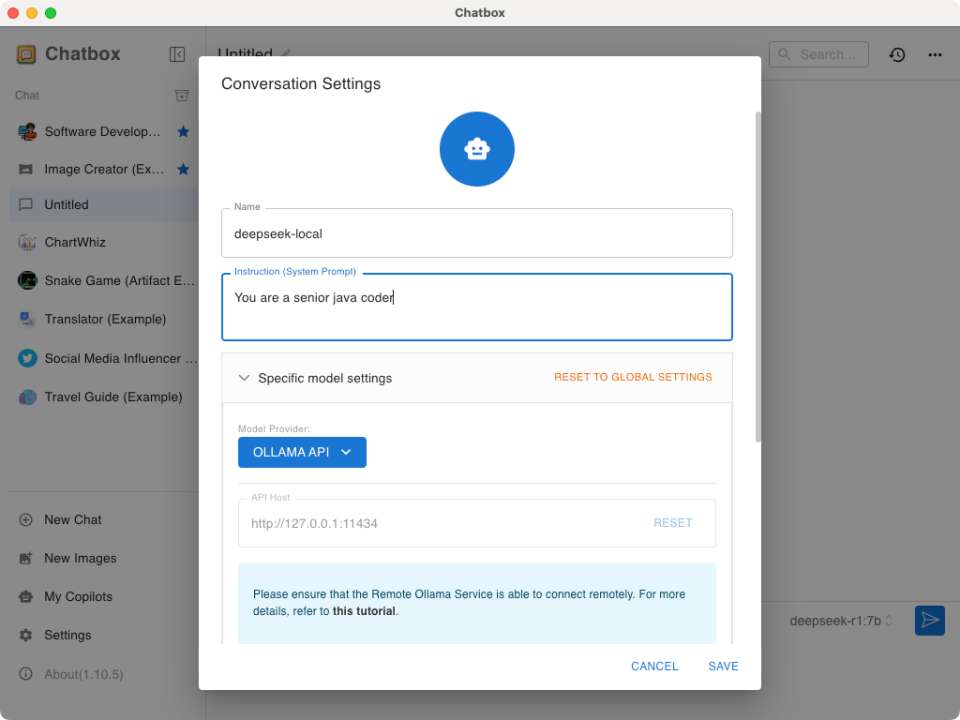Image resolution: width=960 pixels, height=720 pixels.
Task: Open chat history clock icon
Action: [x=897, y=54]
